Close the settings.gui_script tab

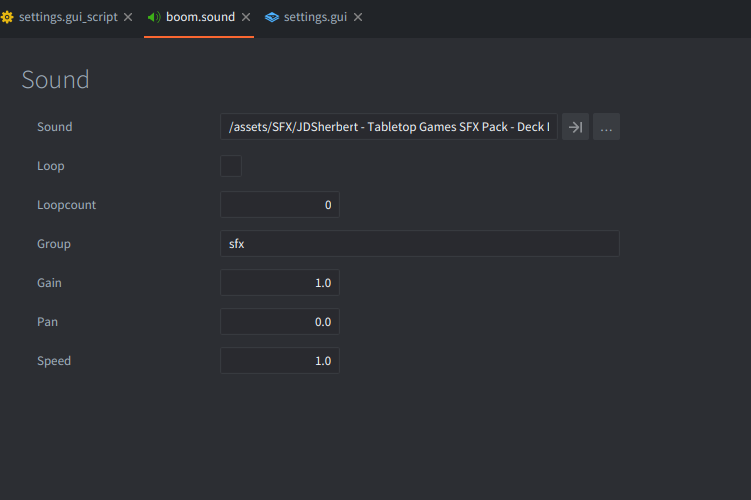pyautogui.click(x=128, y=17)
